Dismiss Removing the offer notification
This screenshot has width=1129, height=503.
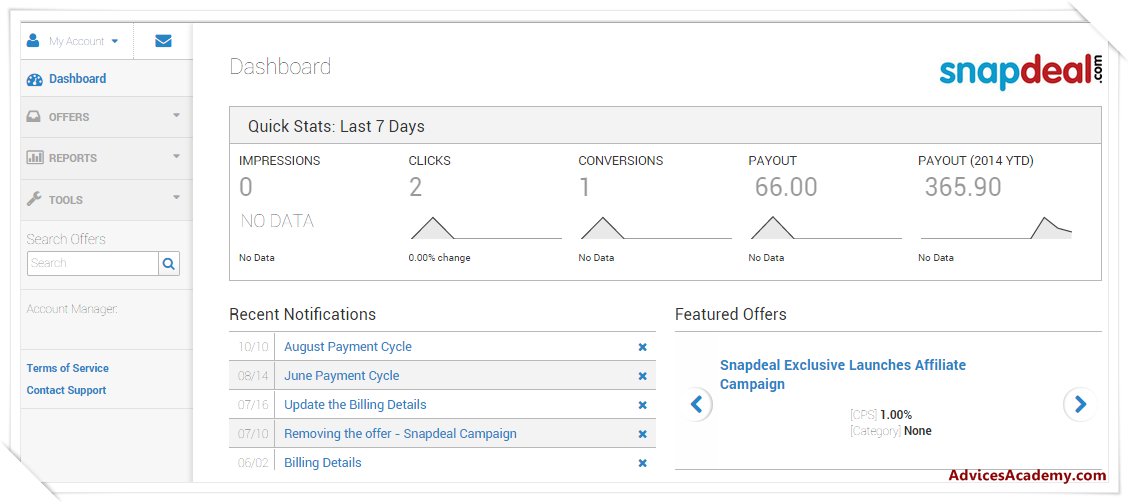click(643, 434)
